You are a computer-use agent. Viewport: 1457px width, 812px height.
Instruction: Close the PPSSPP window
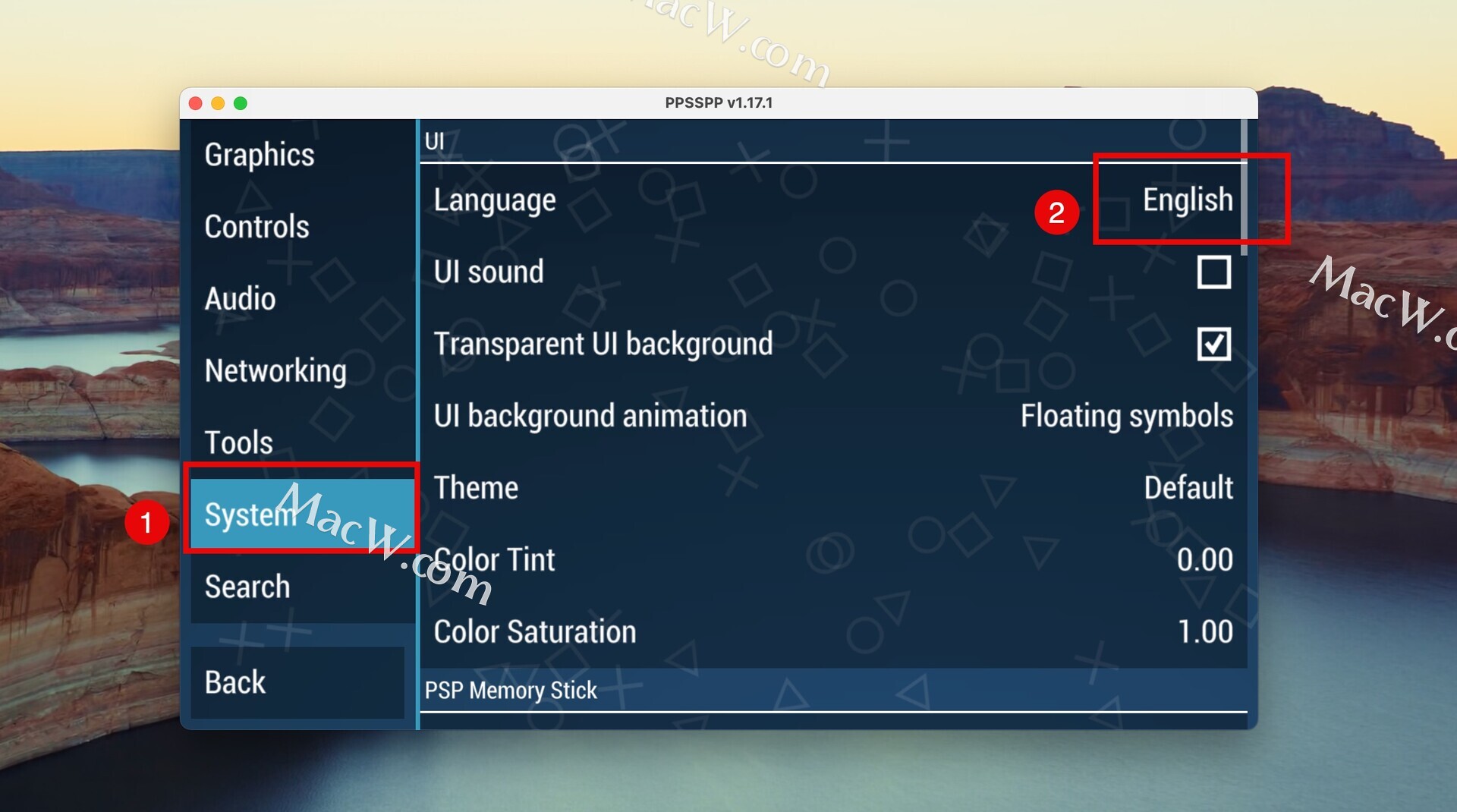point(196,103)
